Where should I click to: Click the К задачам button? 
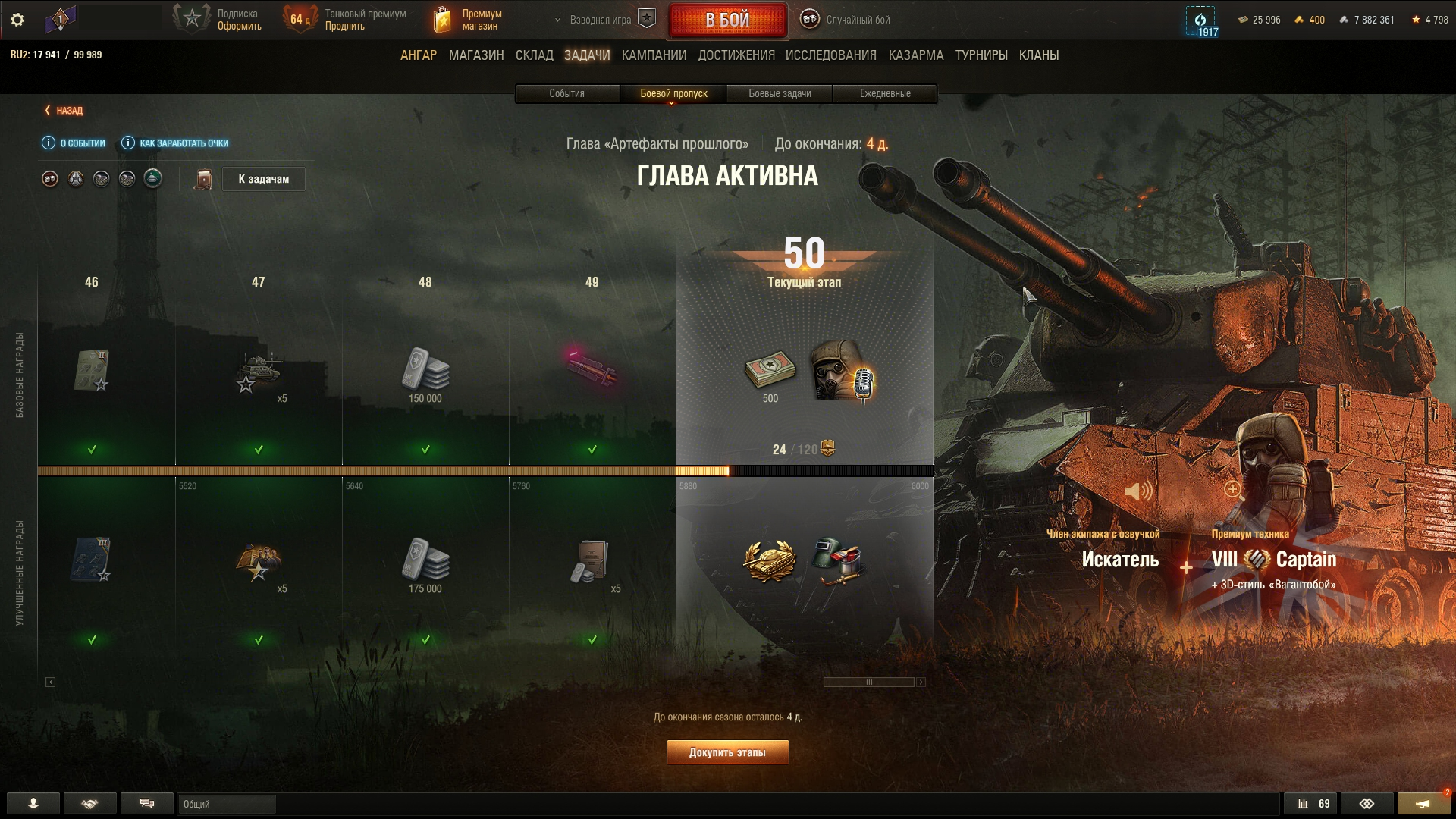[x=264, y=179]
